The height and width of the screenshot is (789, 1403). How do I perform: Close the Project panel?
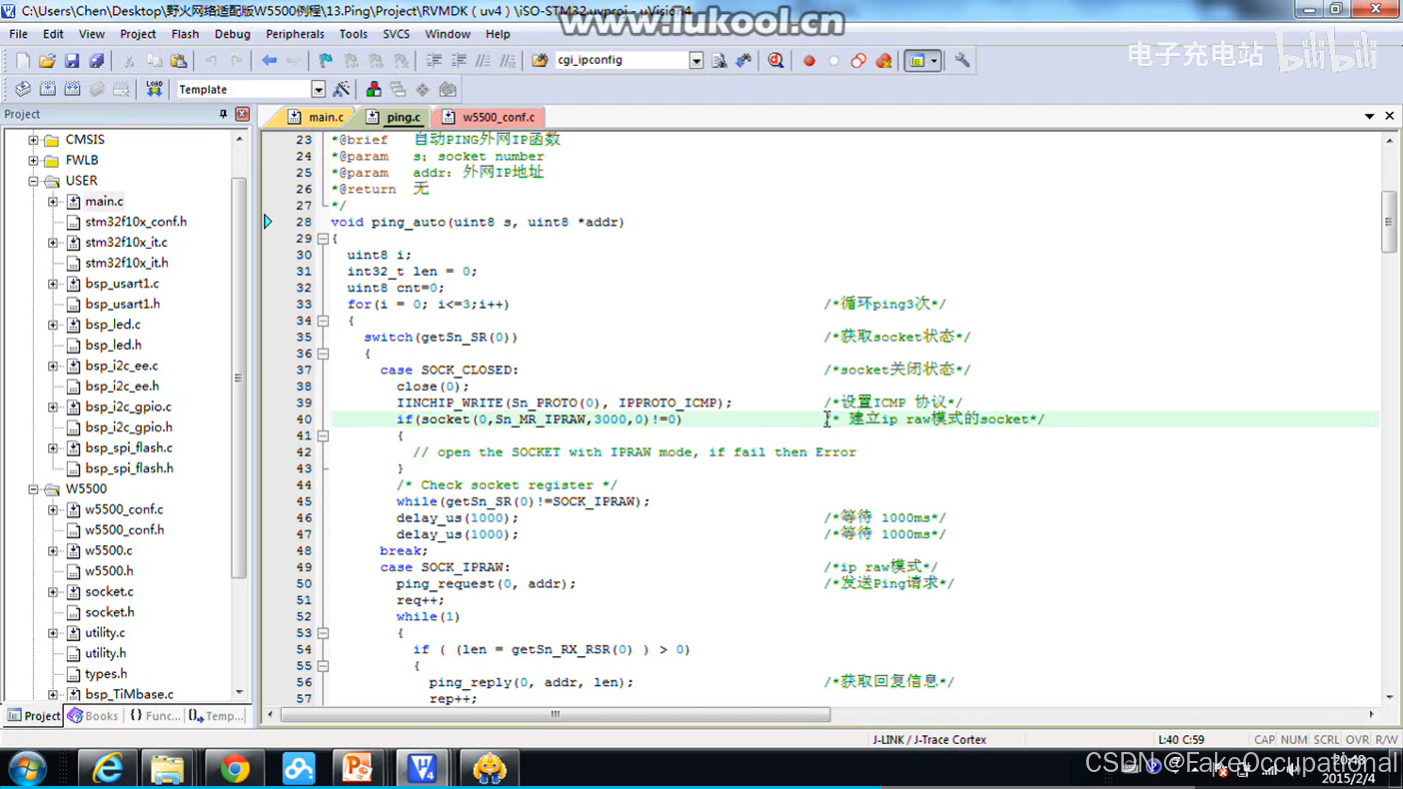pyautogui.click(x=242, y=115)
